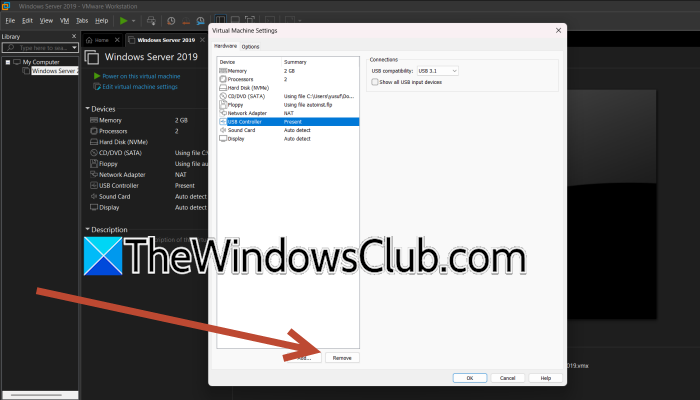Image resolution: width=700 pixels, height=400 pixels.
Task: Open the Tabs menu
Action: (82, 21)
